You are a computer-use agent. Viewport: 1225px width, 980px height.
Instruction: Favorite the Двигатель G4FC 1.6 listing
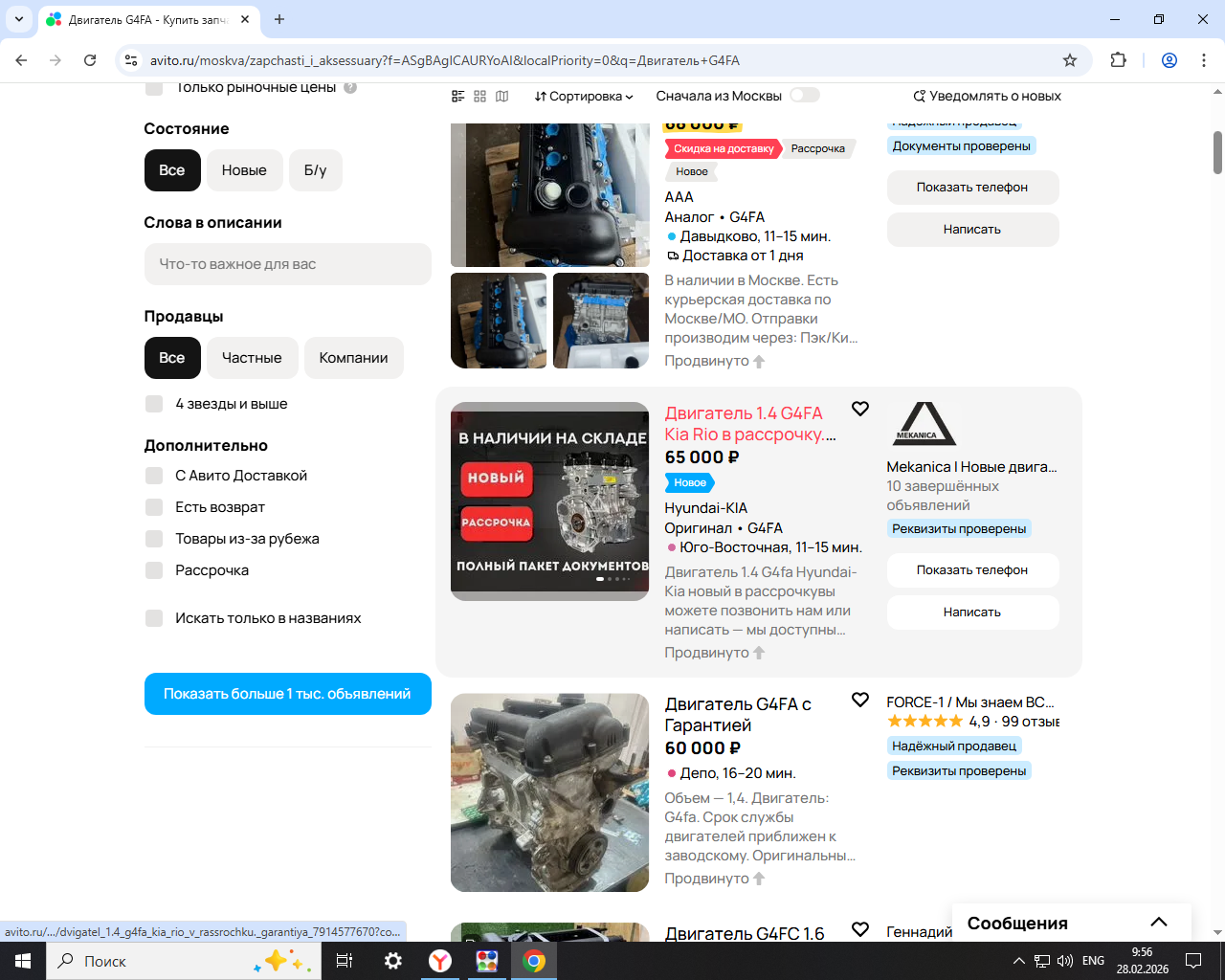click(x=860, y=929)
